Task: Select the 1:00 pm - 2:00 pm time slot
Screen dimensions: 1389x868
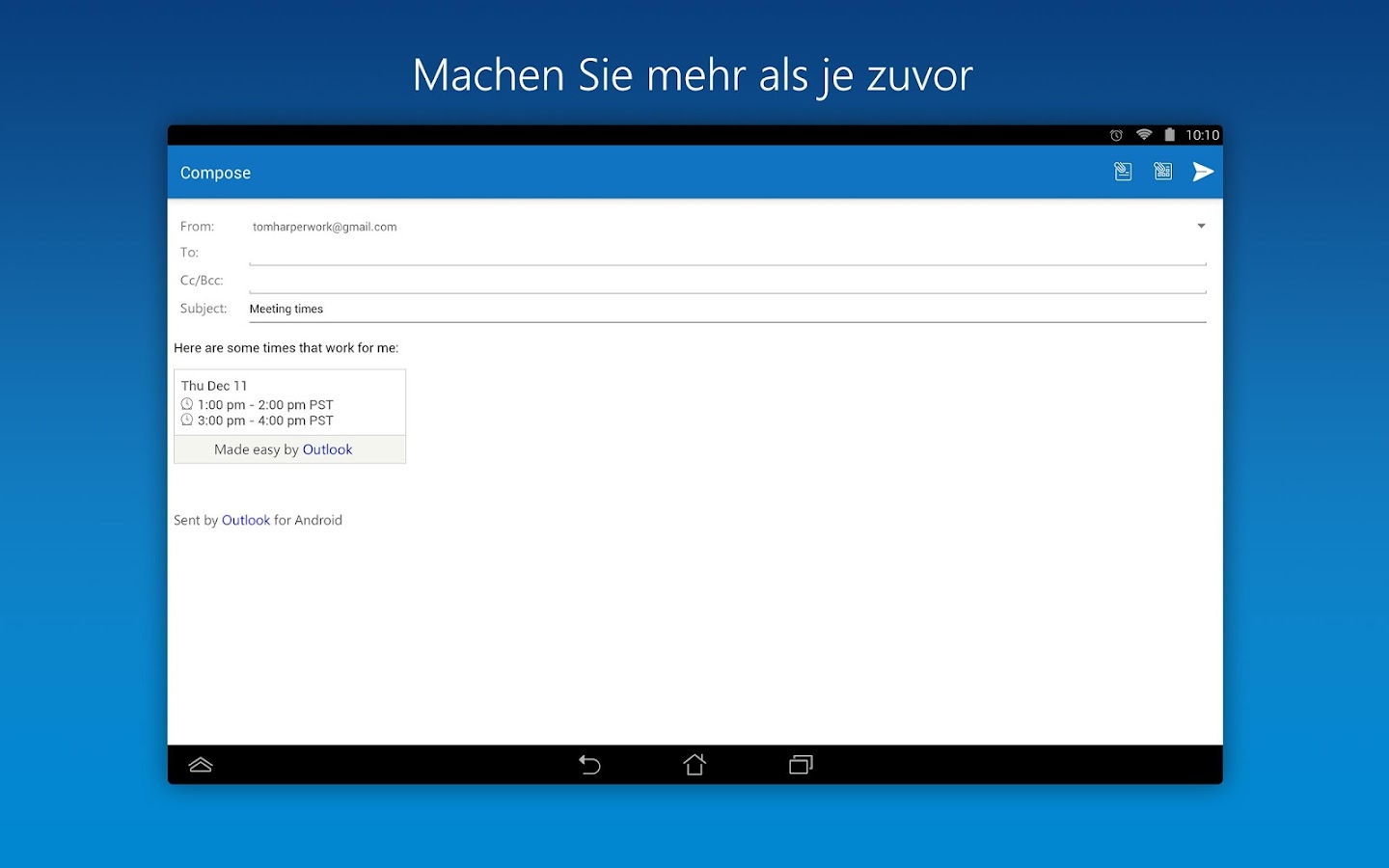Action: click(x=265, y=404)
